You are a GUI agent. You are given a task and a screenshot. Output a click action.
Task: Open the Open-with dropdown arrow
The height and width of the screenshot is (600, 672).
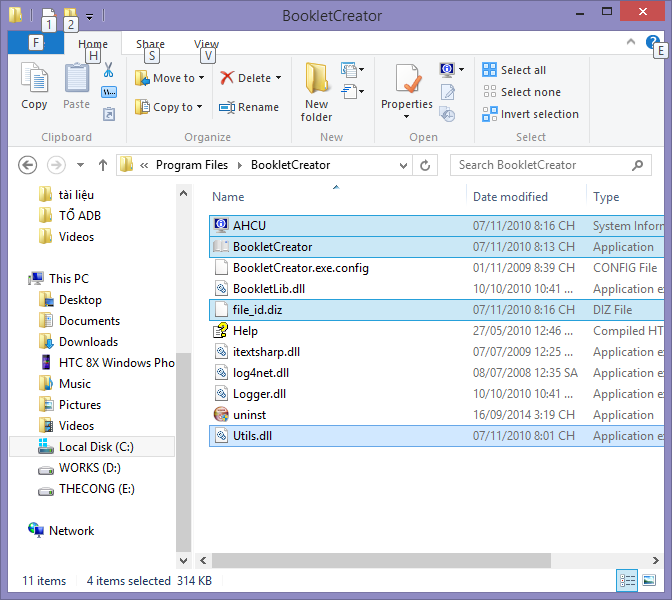point(462,69)
